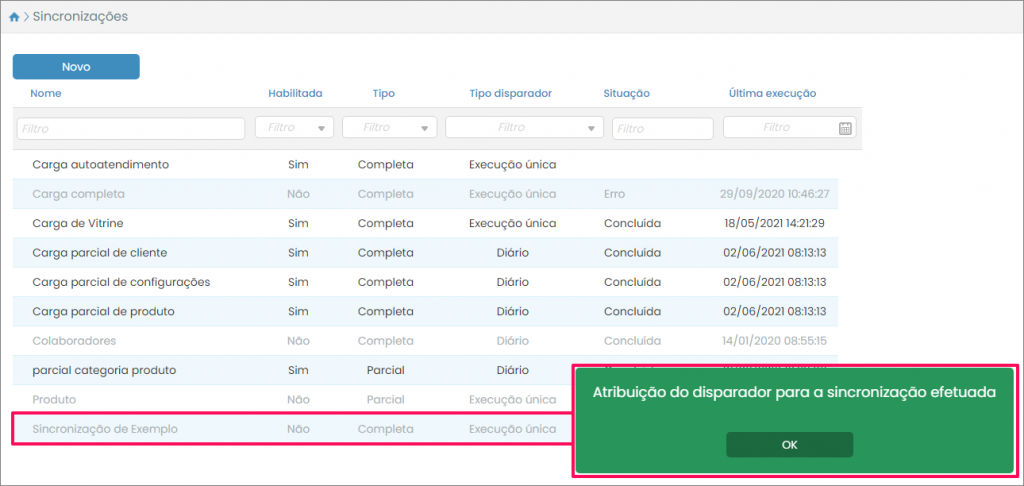Open the Tipo filter dropdown
This screenshot has width=1024, height=486.
pyautogui.click(x=424, y=128)
